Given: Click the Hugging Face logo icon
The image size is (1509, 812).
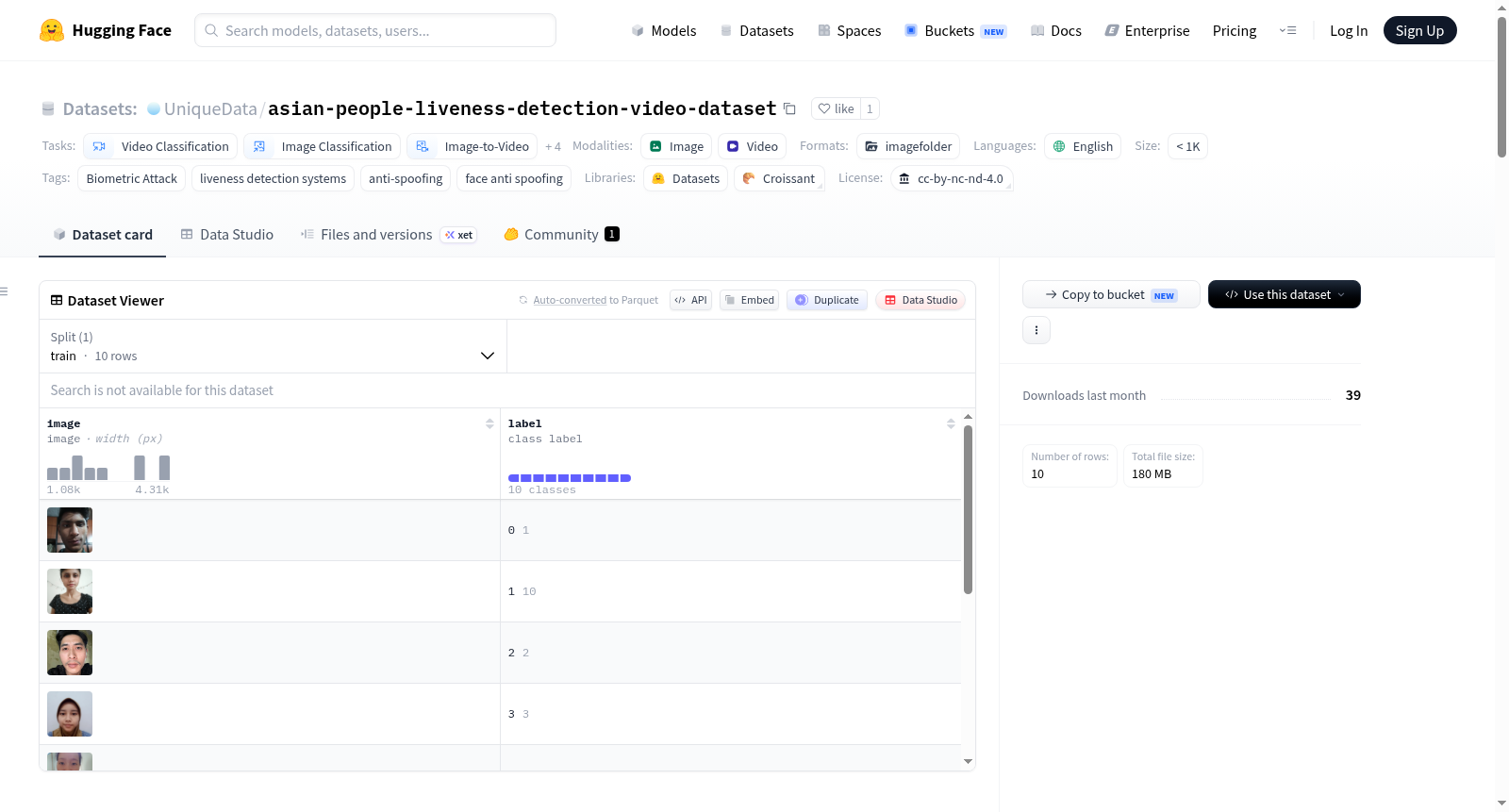Looking at the screenshot, I should click(52, 30).
